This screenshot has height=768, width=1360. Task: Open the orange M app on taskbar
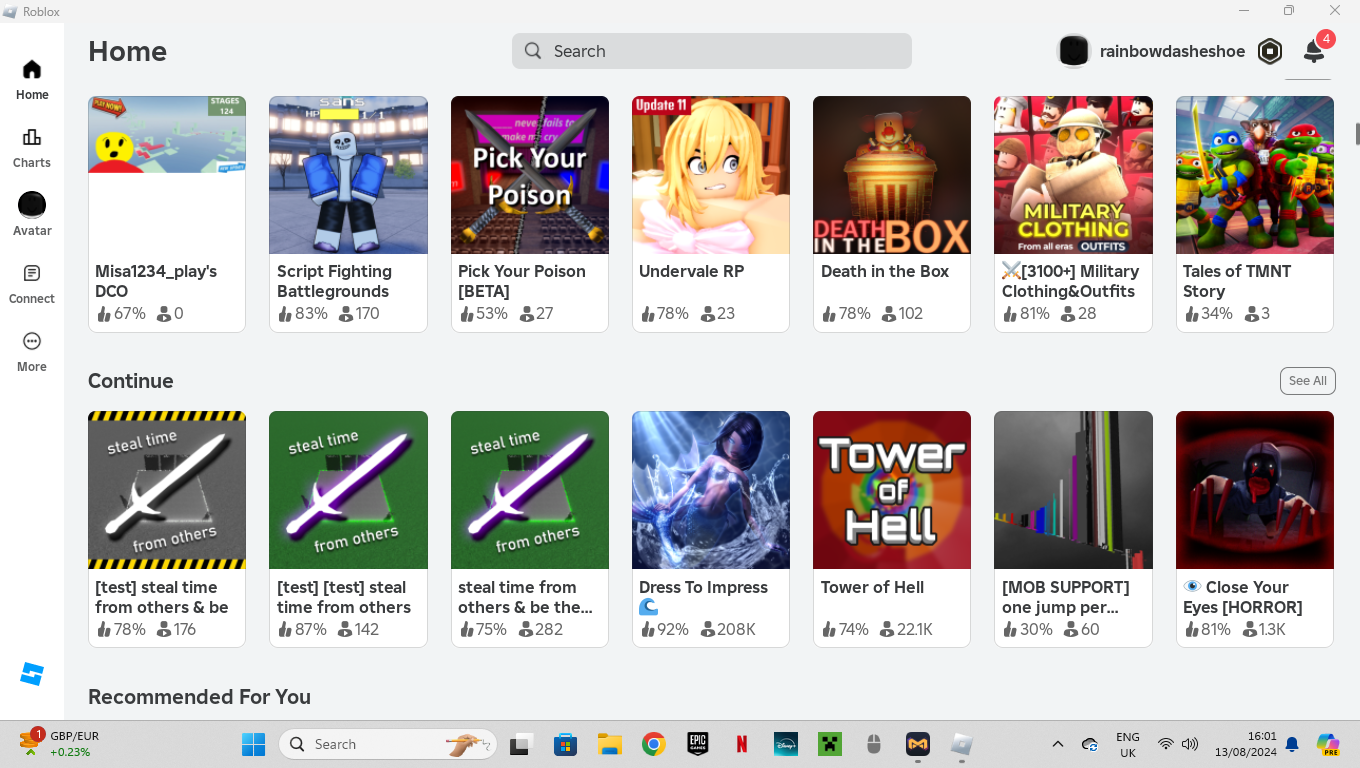coord(918,744)
